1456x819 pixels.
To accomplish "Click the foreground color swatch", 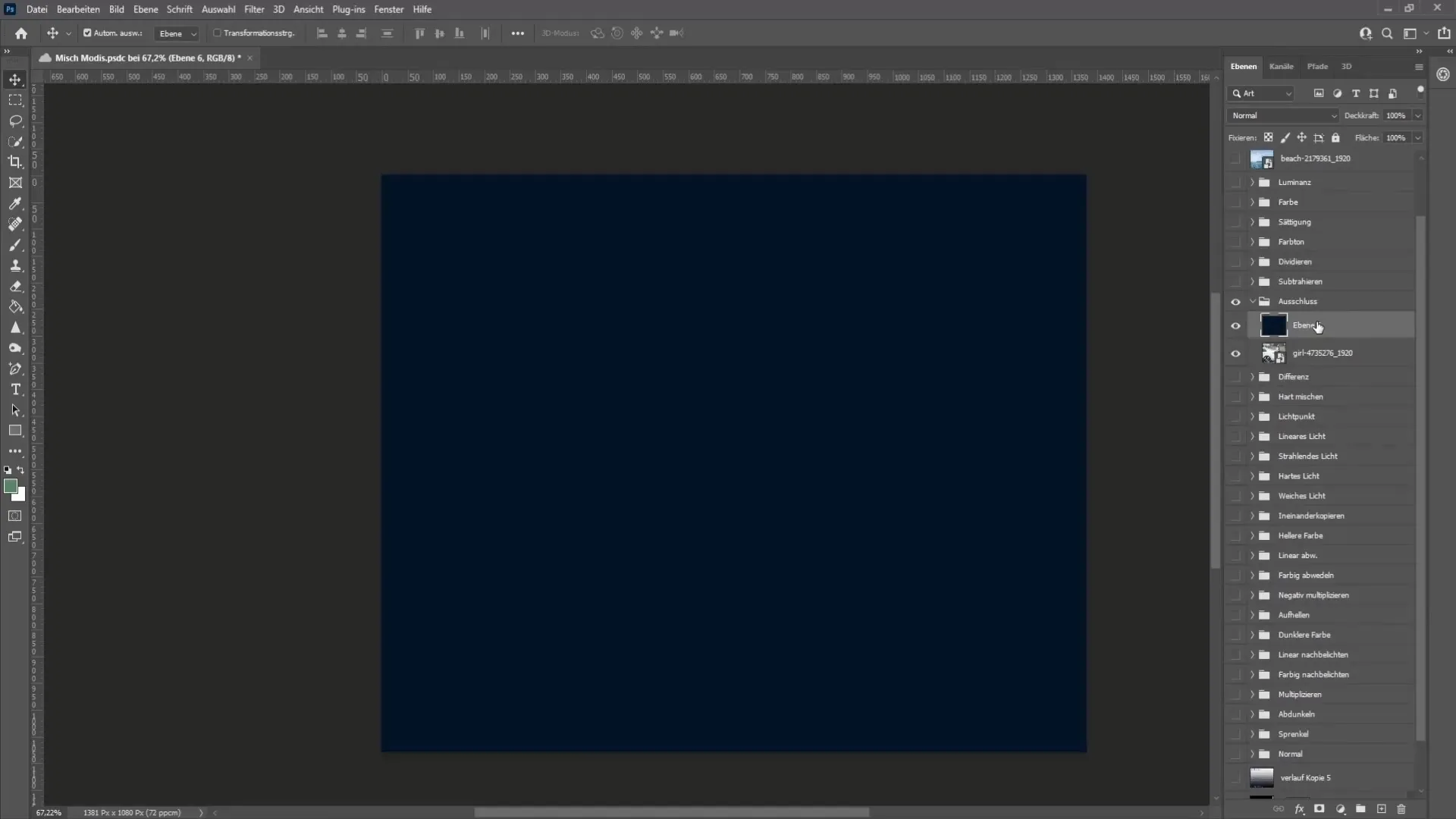I will 11,486.
